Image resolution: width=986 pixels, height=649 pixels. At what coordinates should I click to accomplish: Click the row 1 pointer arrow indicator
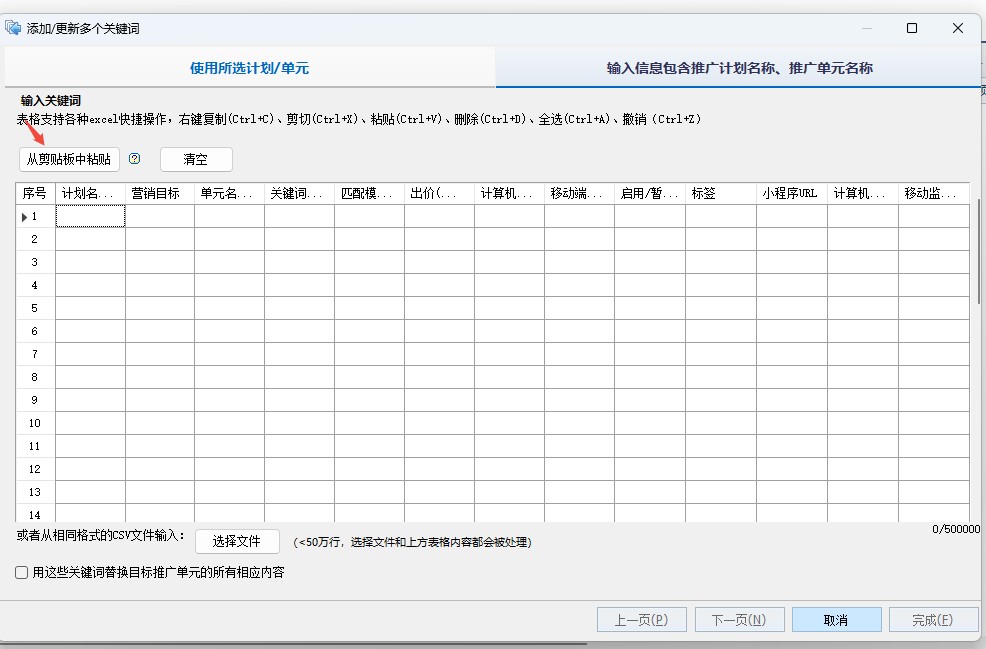pyautogui.click(x=24, y=216)
